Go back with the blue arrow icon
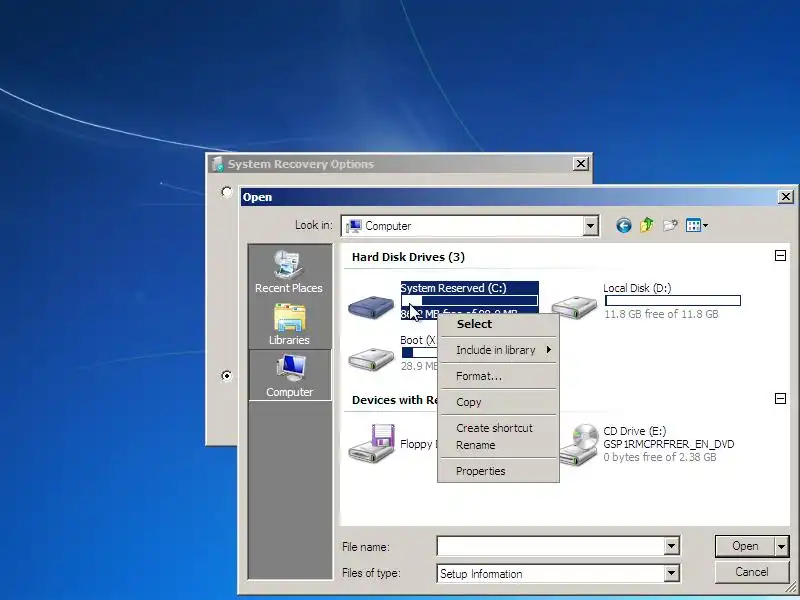Viewport: 800px width, 600px height. pos(623,225)
